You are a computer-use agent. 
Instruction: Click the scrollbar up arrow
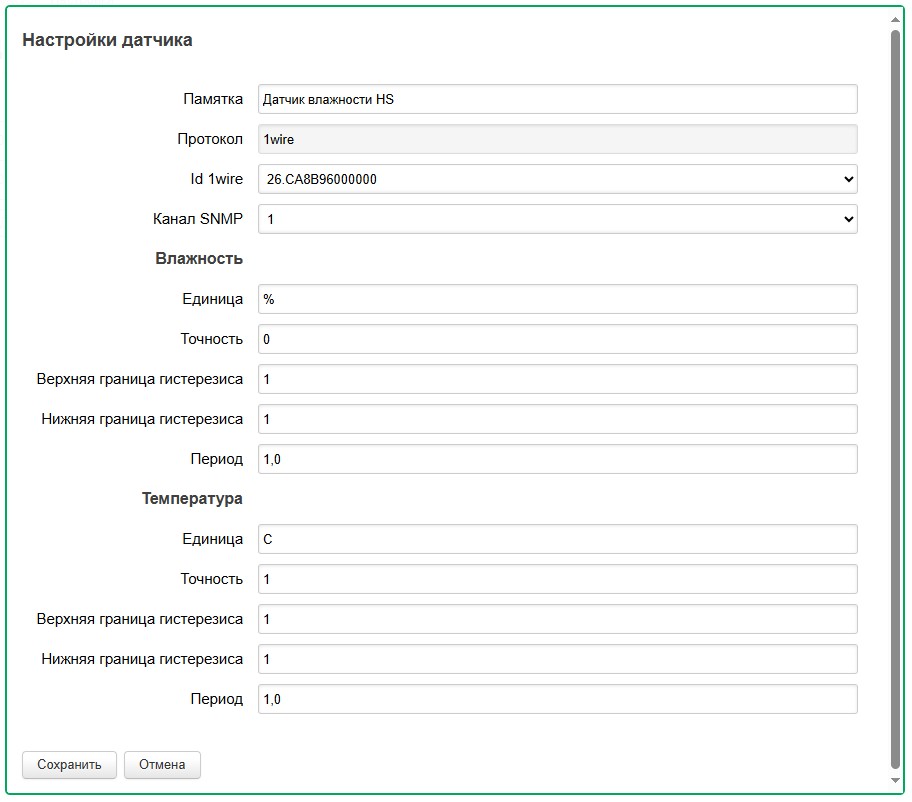tap(895, 19)
